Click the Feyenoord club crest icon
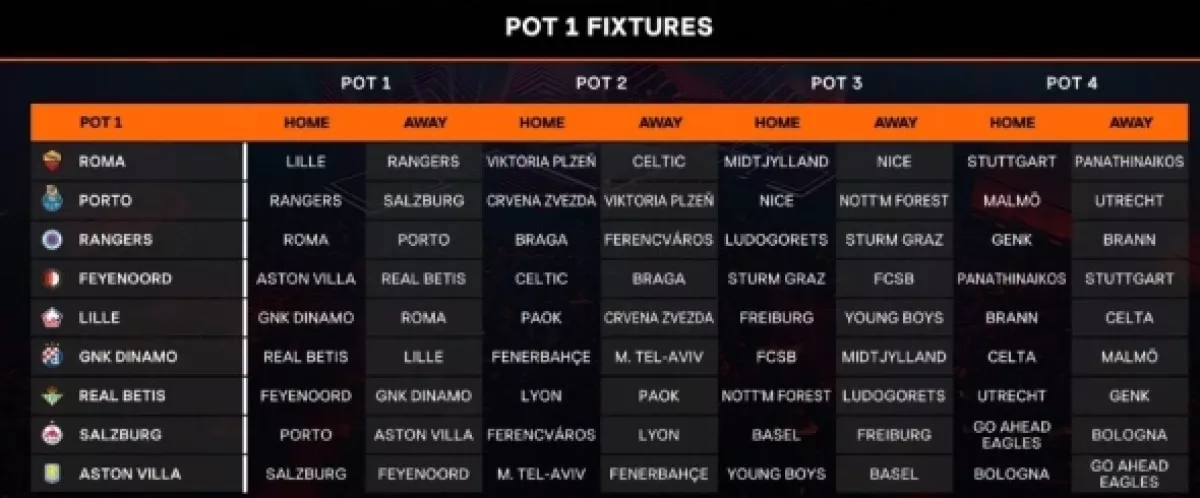This screenshot has height=498, width=1200. pos(52,279)
